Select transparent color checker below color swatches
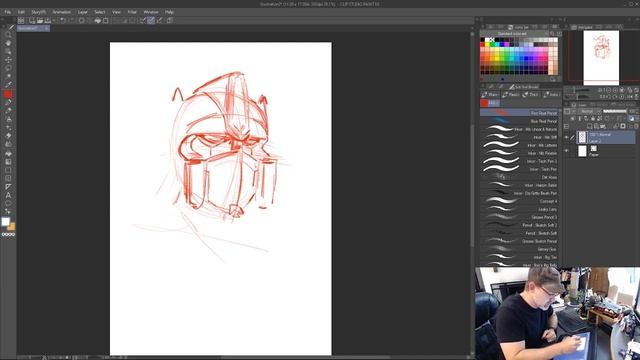This screenshot has height=360, width=640. click(8, 235)
